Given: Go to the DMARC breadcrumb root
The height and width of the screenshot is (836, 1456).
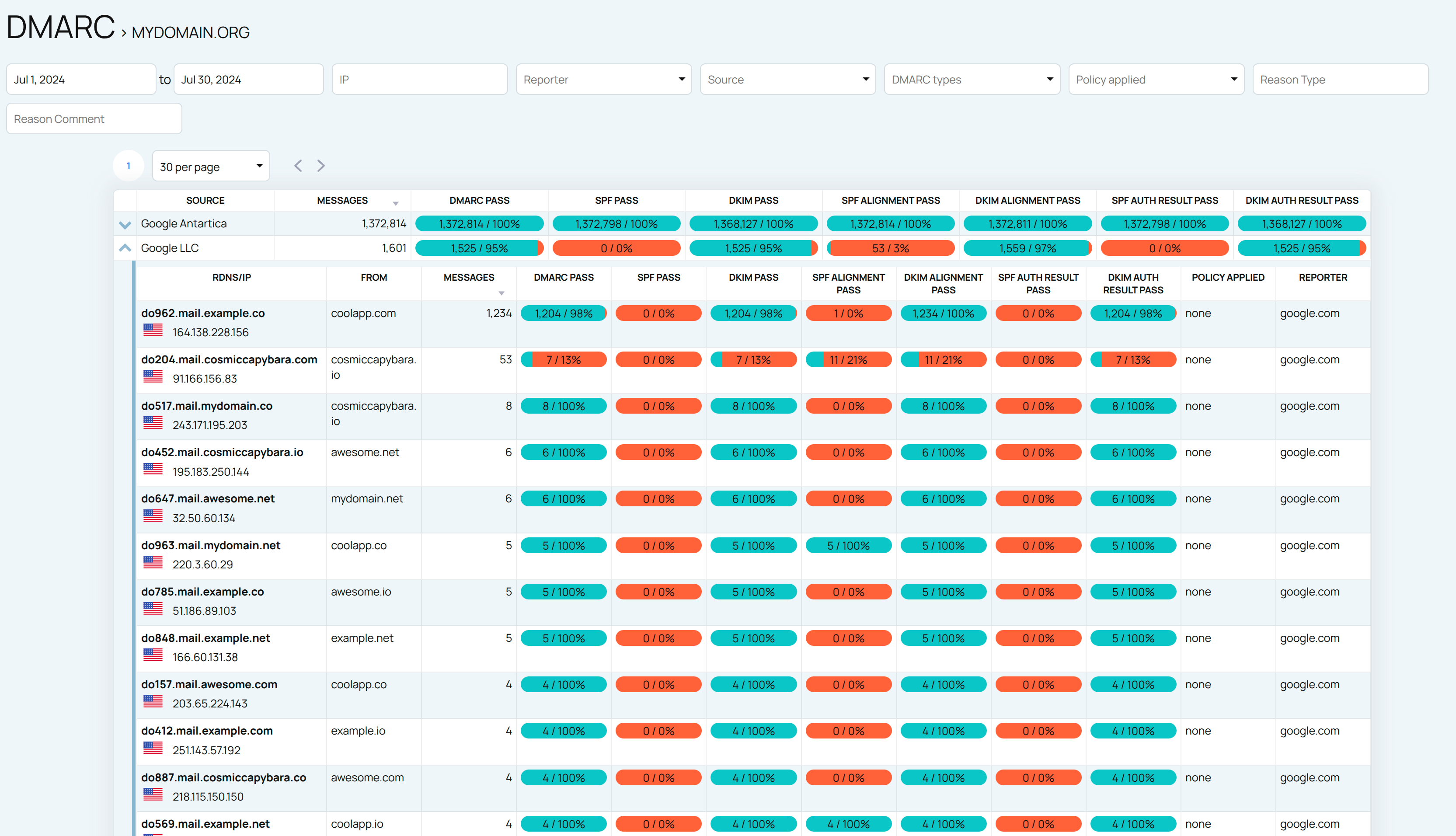Looking at the screenshot, I should coord(60,27).
